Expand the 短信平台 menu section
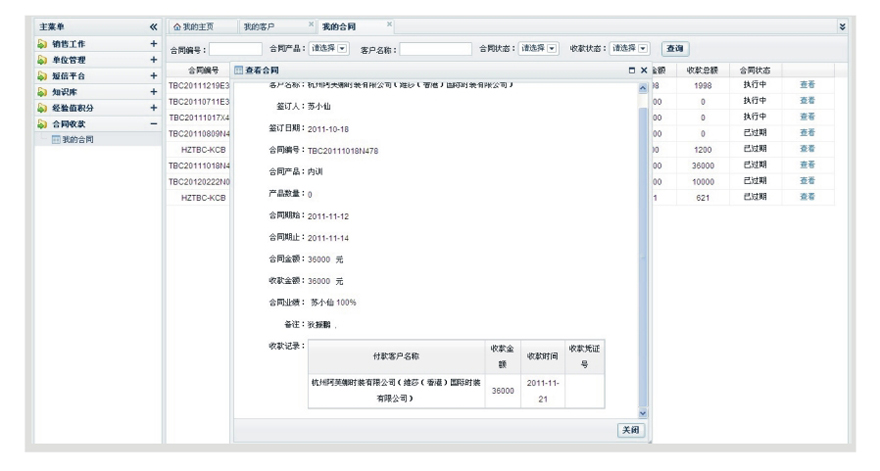Screen dimensions: 880x471 click(153, 76)
